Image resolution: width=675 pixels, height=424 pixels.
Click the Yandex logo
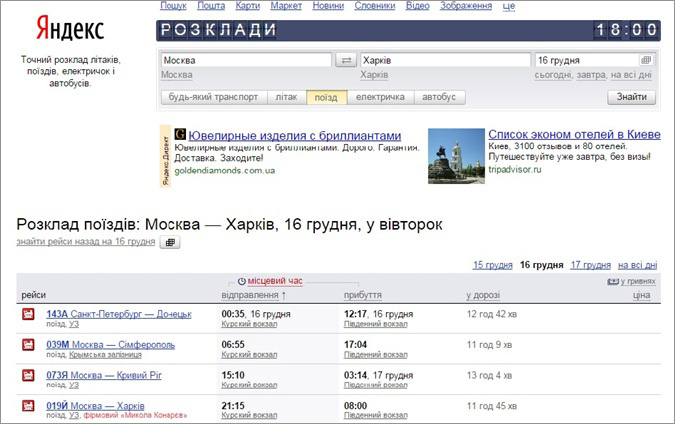click(x=68, y=29)
